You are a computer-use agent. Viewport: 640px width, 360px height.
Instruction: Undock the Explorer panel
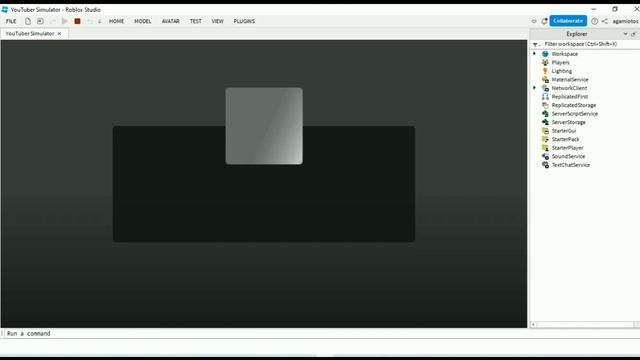point(633,34)
